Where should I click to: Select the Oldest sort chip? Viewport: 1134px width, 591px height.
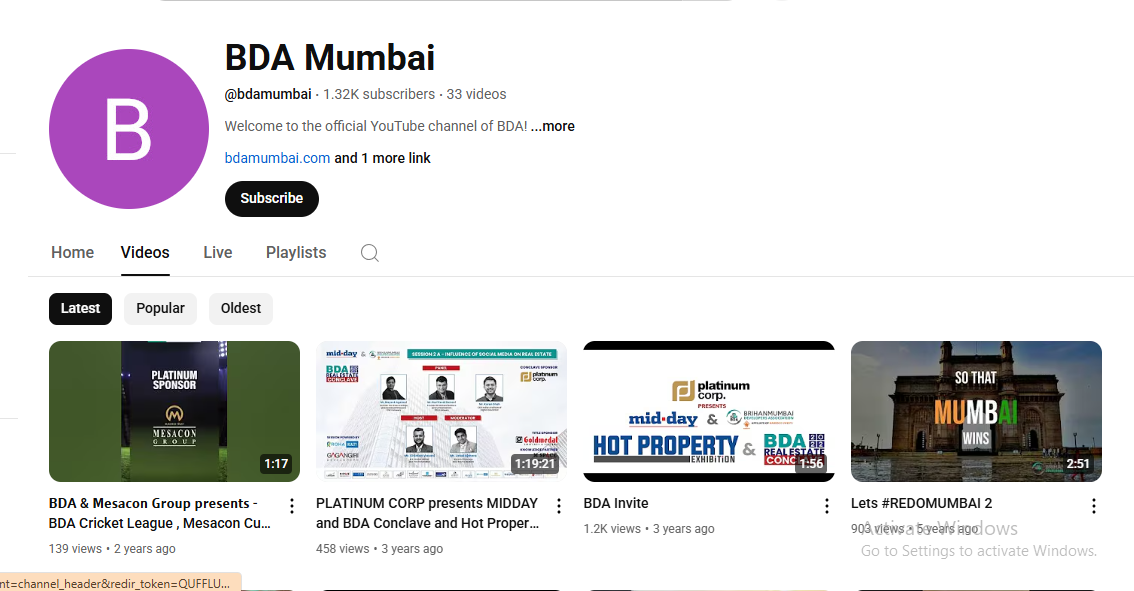click(x=241, y=309)
